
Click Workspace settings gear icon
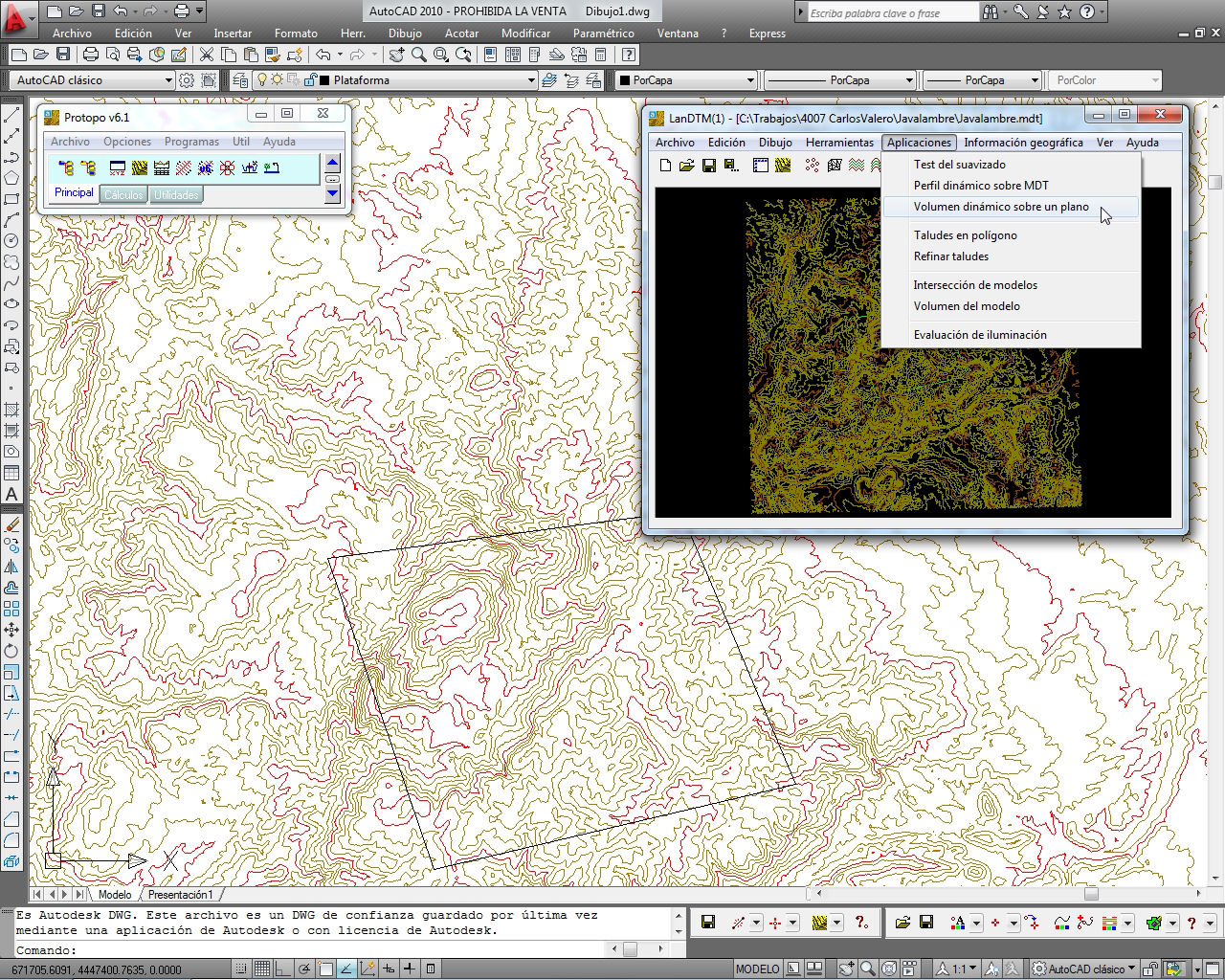coord(187,80)
